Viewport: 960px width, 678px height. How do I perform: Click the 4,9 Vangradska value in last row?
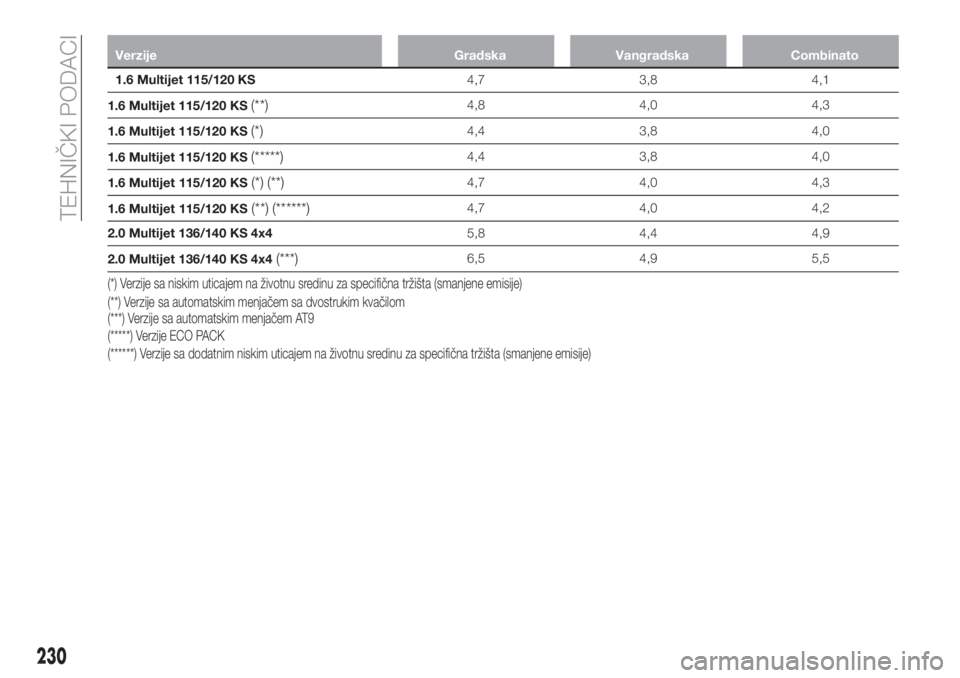(x=648, y=258)
